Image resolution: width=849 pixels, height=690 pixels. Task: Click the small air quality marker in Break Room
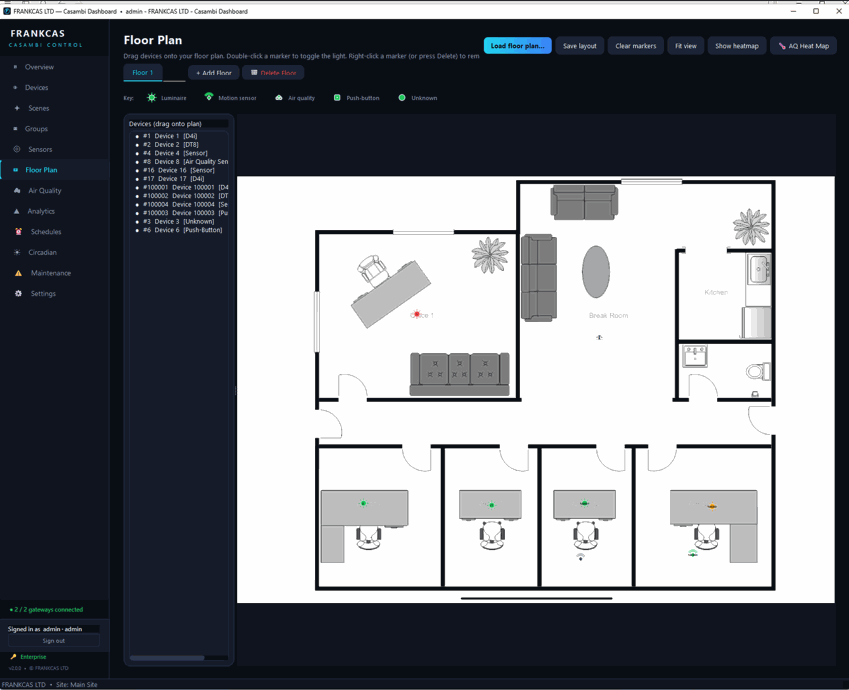click(599, 337)
